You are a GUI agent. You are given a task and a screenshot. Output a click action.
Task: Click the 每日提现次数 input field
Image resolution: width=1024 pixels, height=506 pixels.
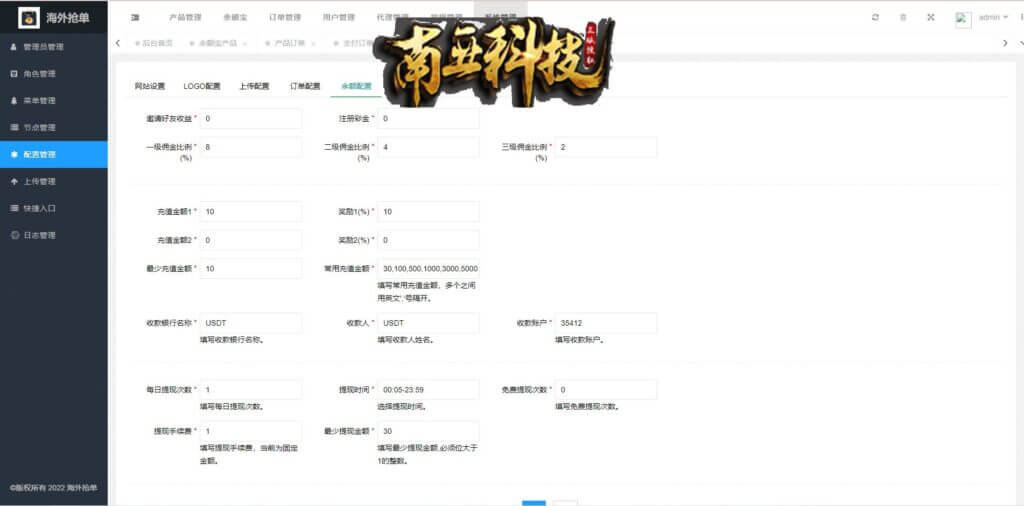[251, 390]
